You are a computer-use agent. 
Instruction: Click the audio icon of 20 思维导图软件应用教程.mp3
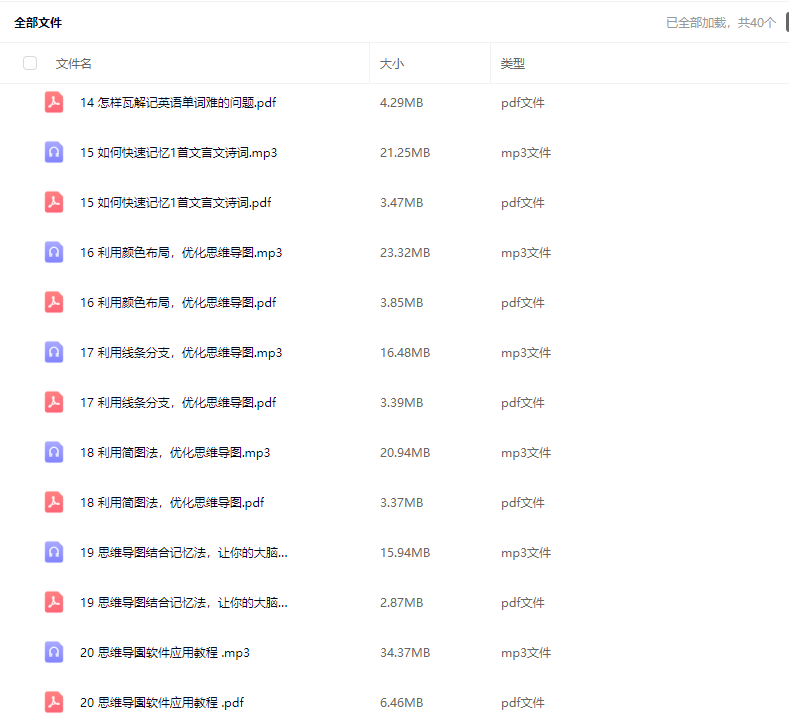54,652
